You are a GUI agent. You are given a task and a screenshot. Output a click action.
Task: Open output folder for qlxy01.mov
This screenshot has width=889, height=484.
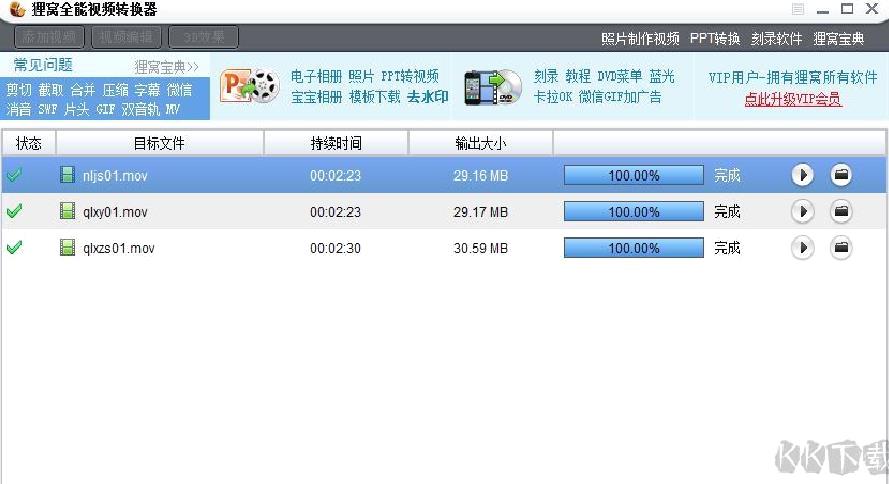[x=841, y=211]
